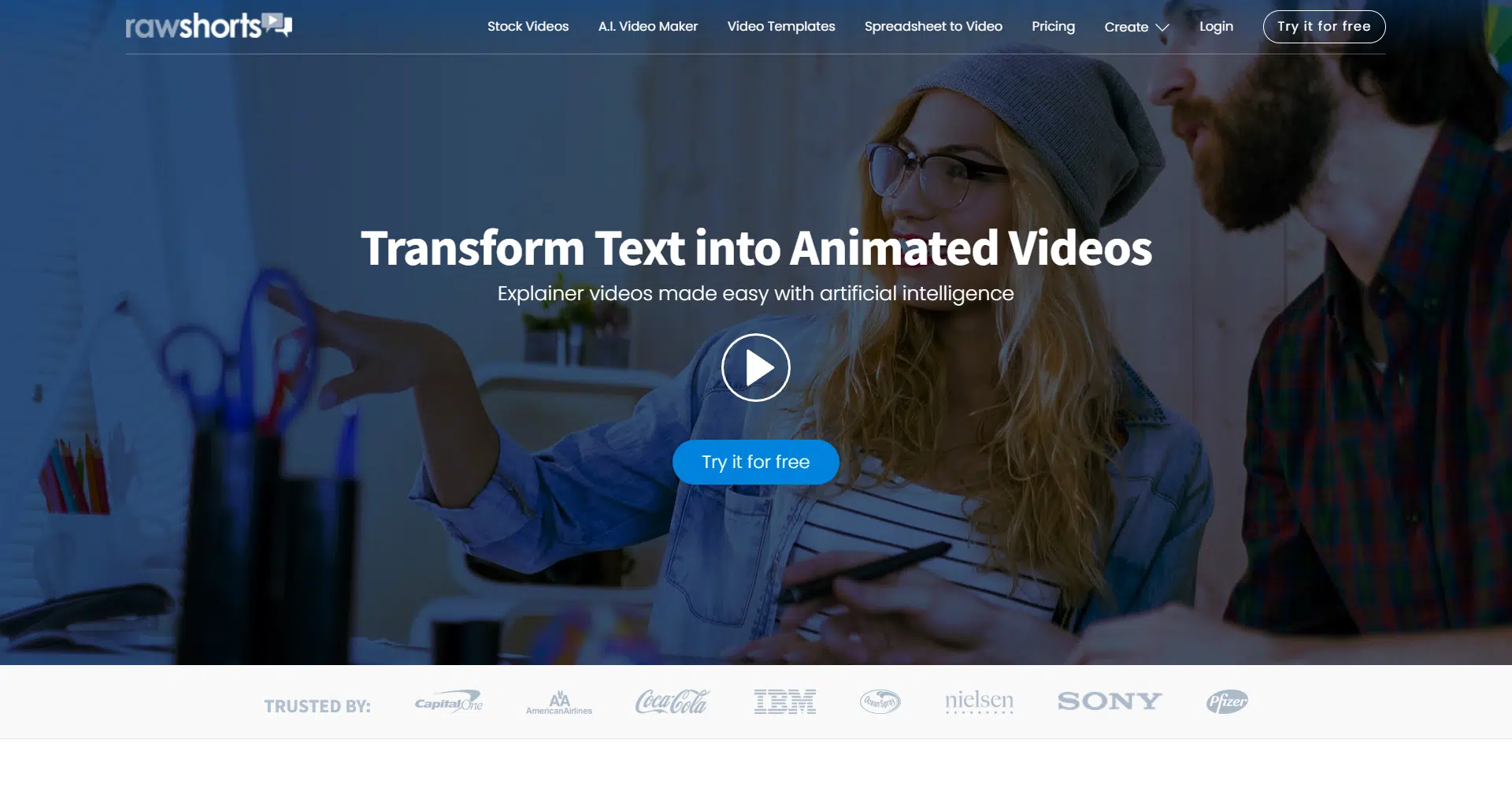Viewport: 1512px width, 788px height.
Task: Expand the Create dropdown menu
Action: coord(1136,27)
